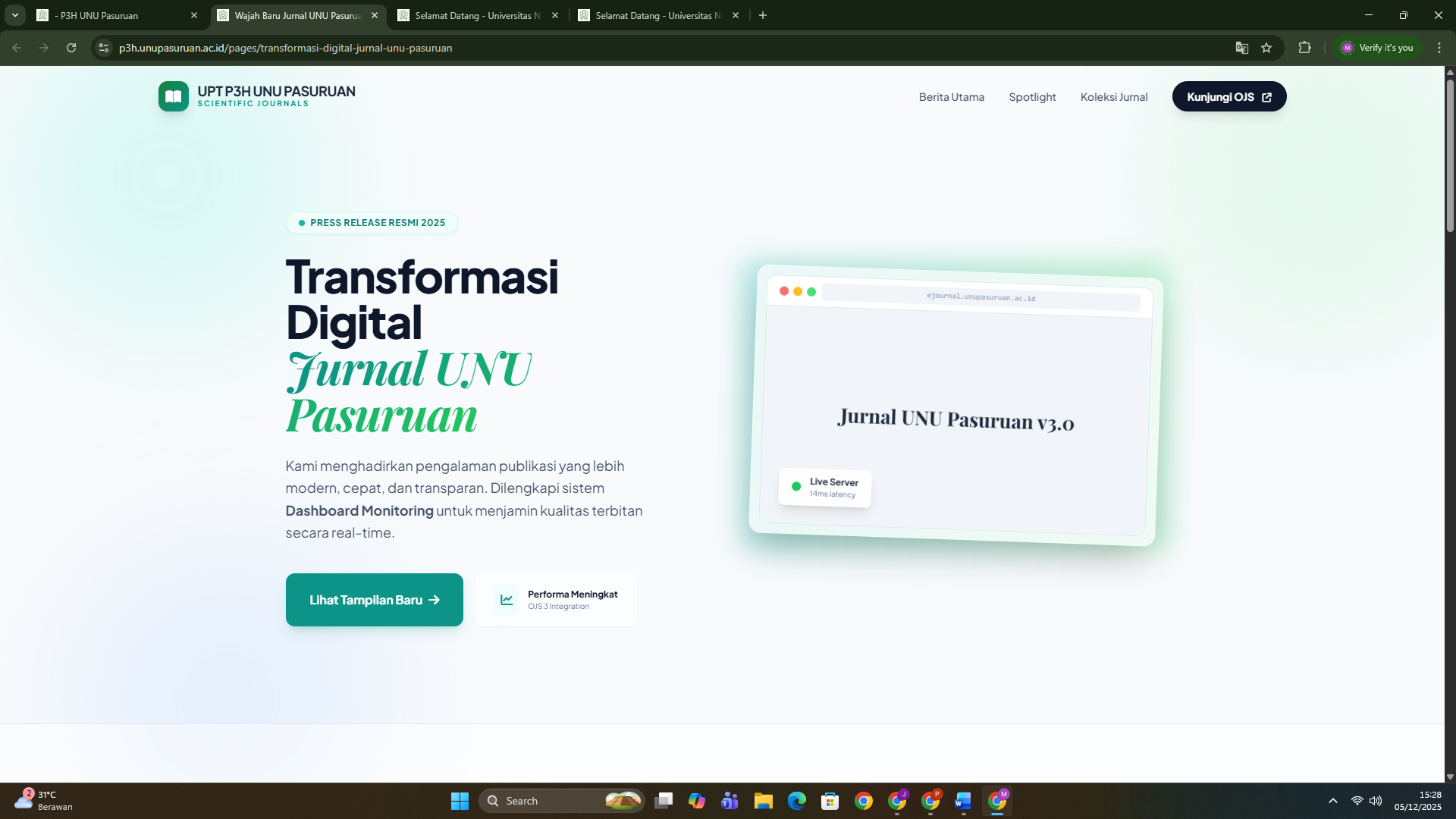The width and height of the screenshot is (1456, 819).
Task: Open Task View on taskbar
Action: coord(664,801)
